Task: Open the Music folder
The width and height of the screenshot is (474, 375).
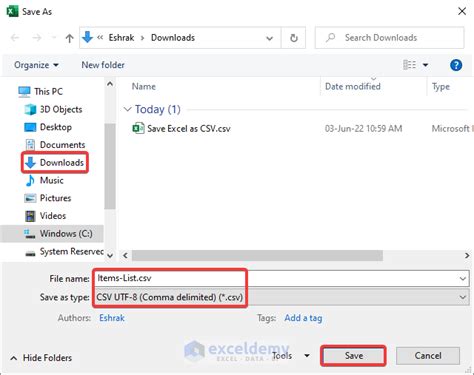Action: pos(44,180)
